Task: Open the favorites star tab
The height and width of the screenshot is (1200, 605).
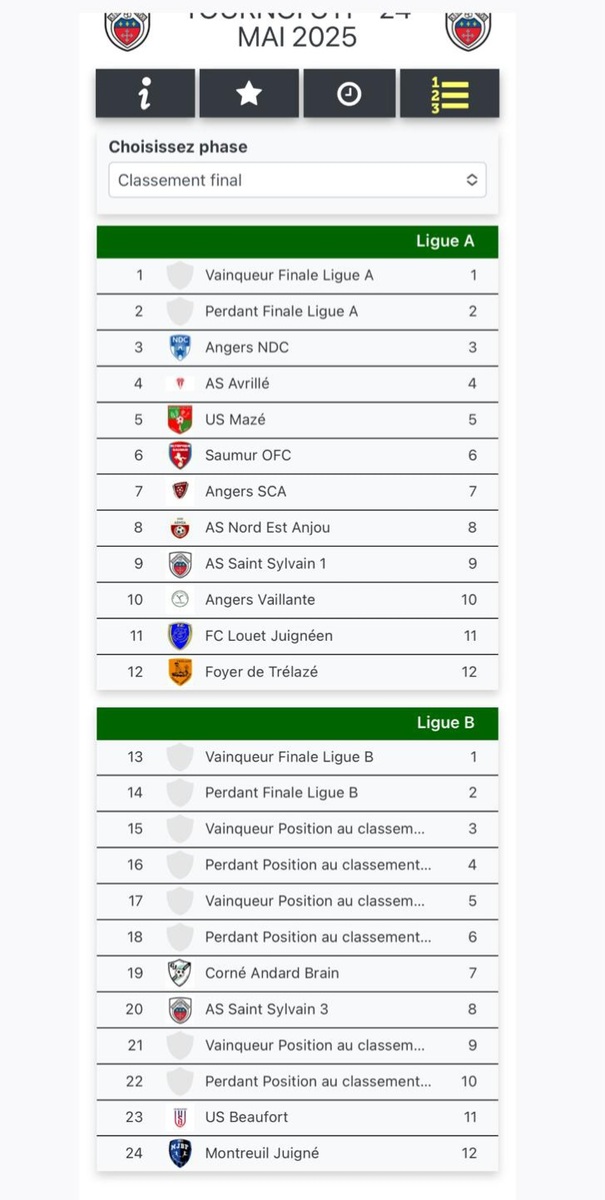Action: pos(249,94)
